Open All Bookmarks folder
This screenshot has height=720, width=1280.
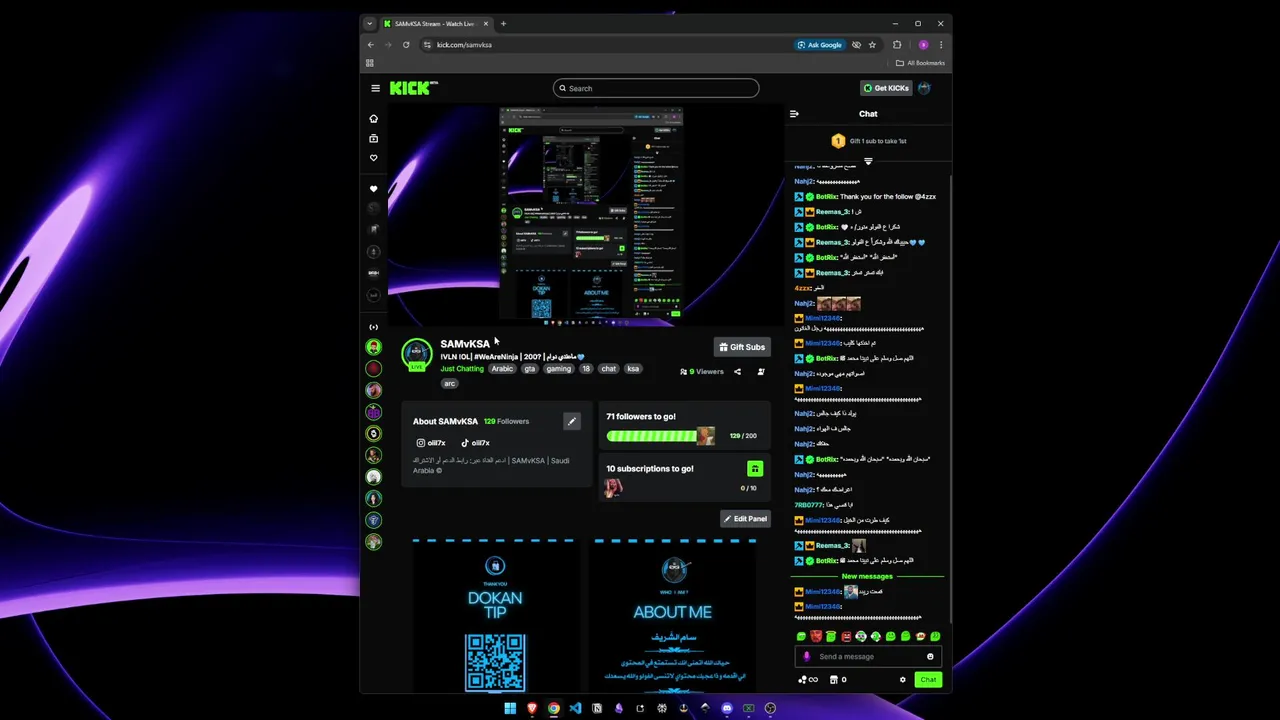[x=920, y=63]
